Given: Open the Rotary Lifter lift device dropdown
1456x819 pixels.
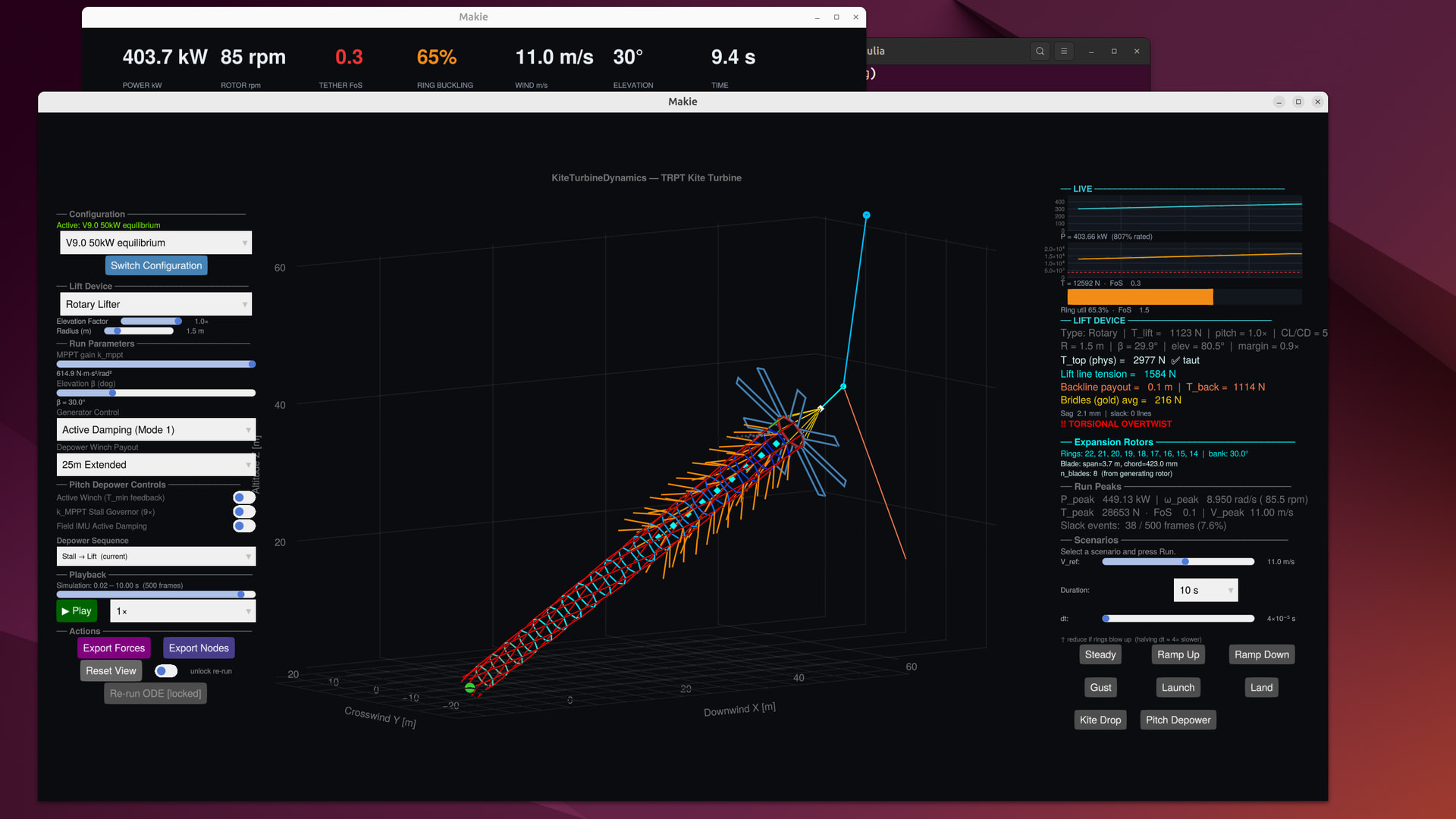Looking at the screenshot, I should (x=155, y=304).
